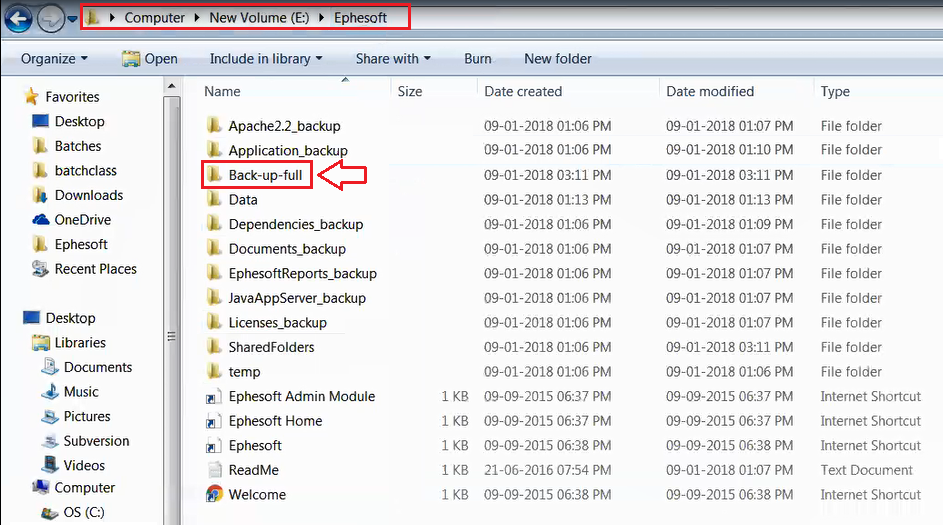The width and height of the screenshot is (943, 525).
Task: Click the Subversion library icon
Action: pos(49,441)
